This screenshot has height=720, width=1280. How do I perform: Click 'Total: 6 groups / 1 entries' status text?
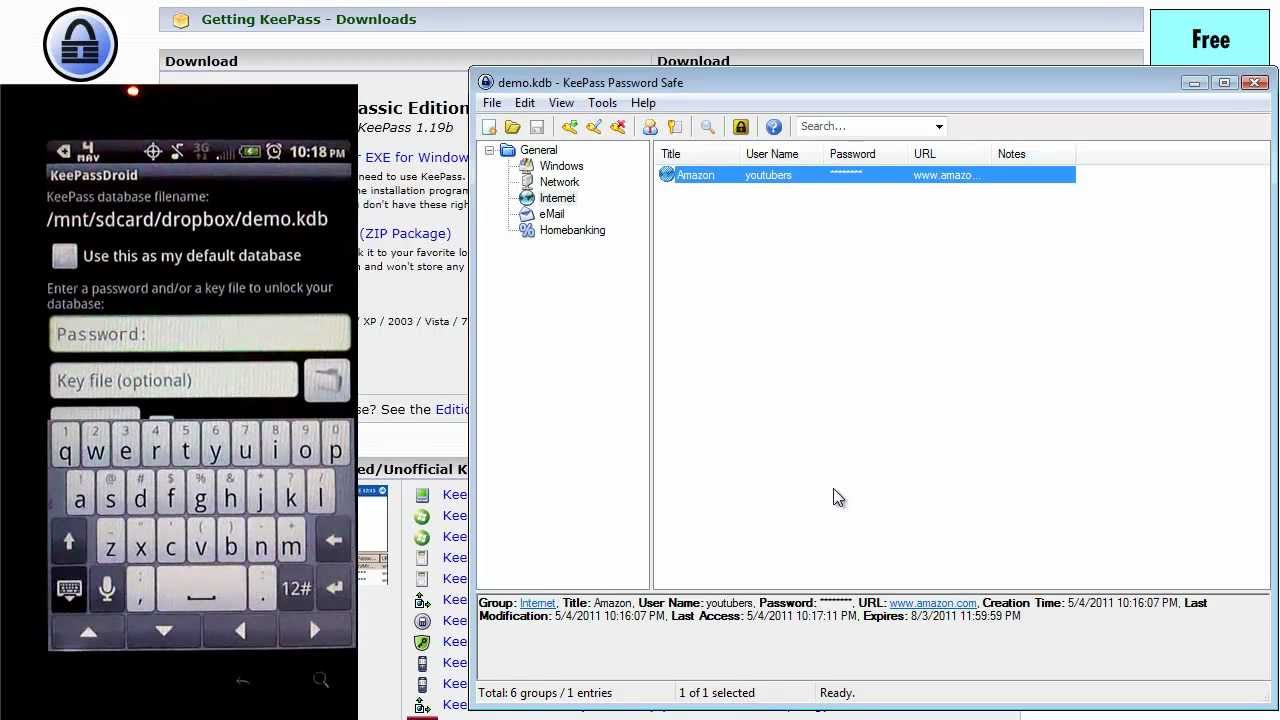[545, 693]
